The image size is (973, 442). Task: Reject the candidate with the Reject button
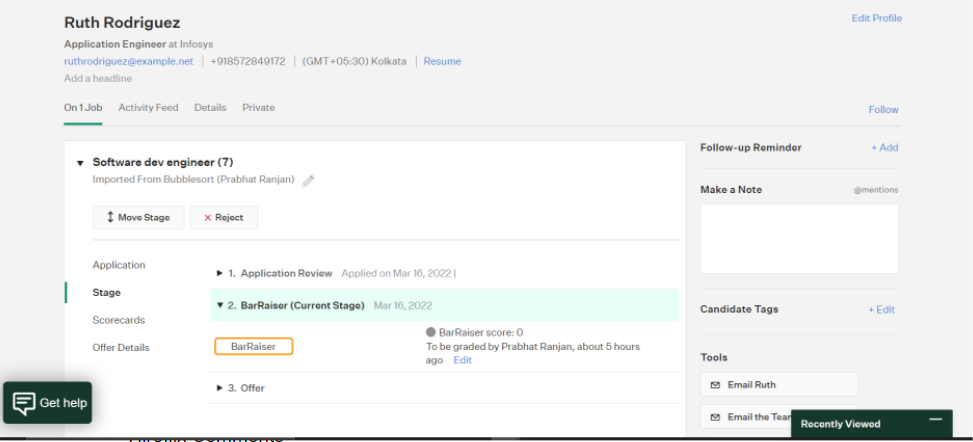tap(224, 218)
